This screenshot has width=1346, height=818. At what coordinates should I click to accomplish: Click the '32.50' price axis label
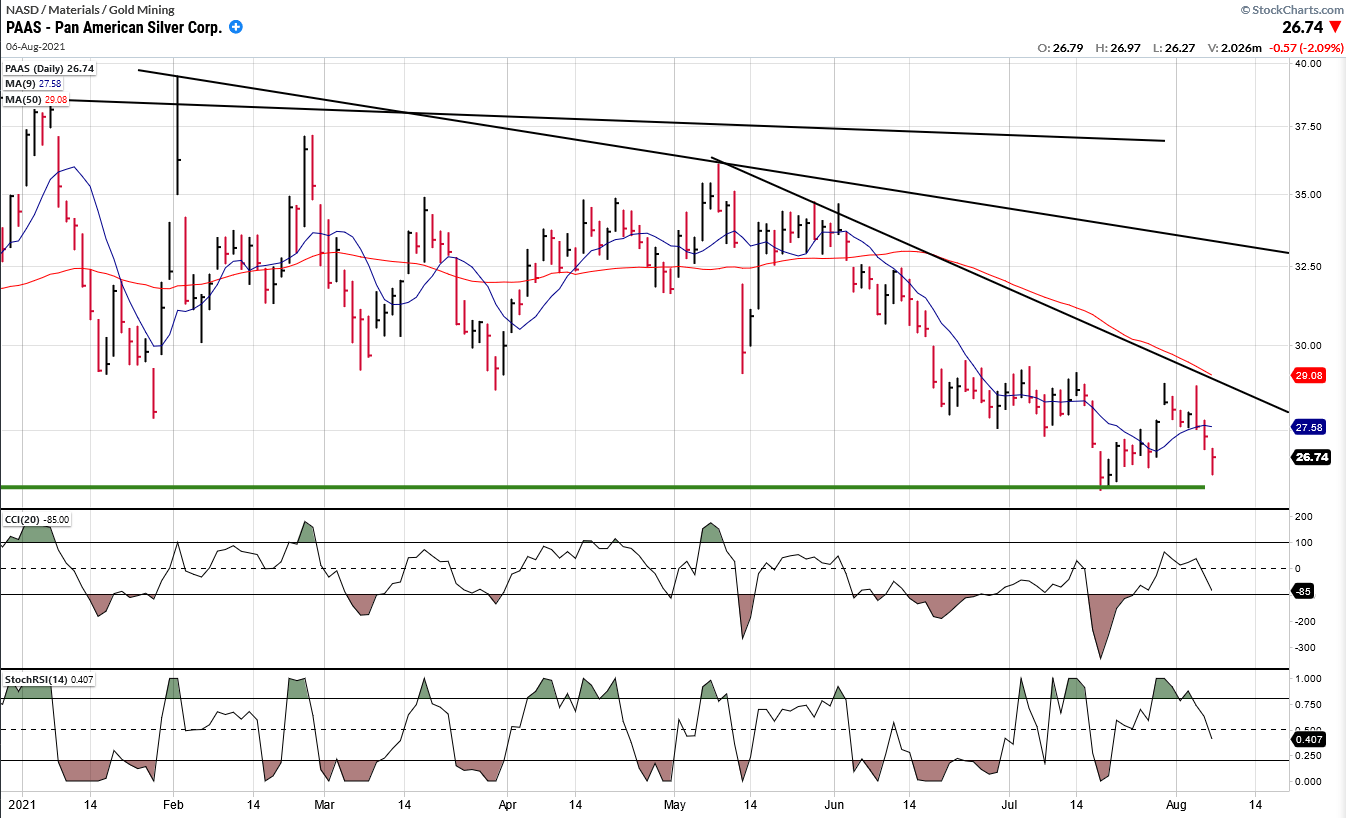[1308, 267]
